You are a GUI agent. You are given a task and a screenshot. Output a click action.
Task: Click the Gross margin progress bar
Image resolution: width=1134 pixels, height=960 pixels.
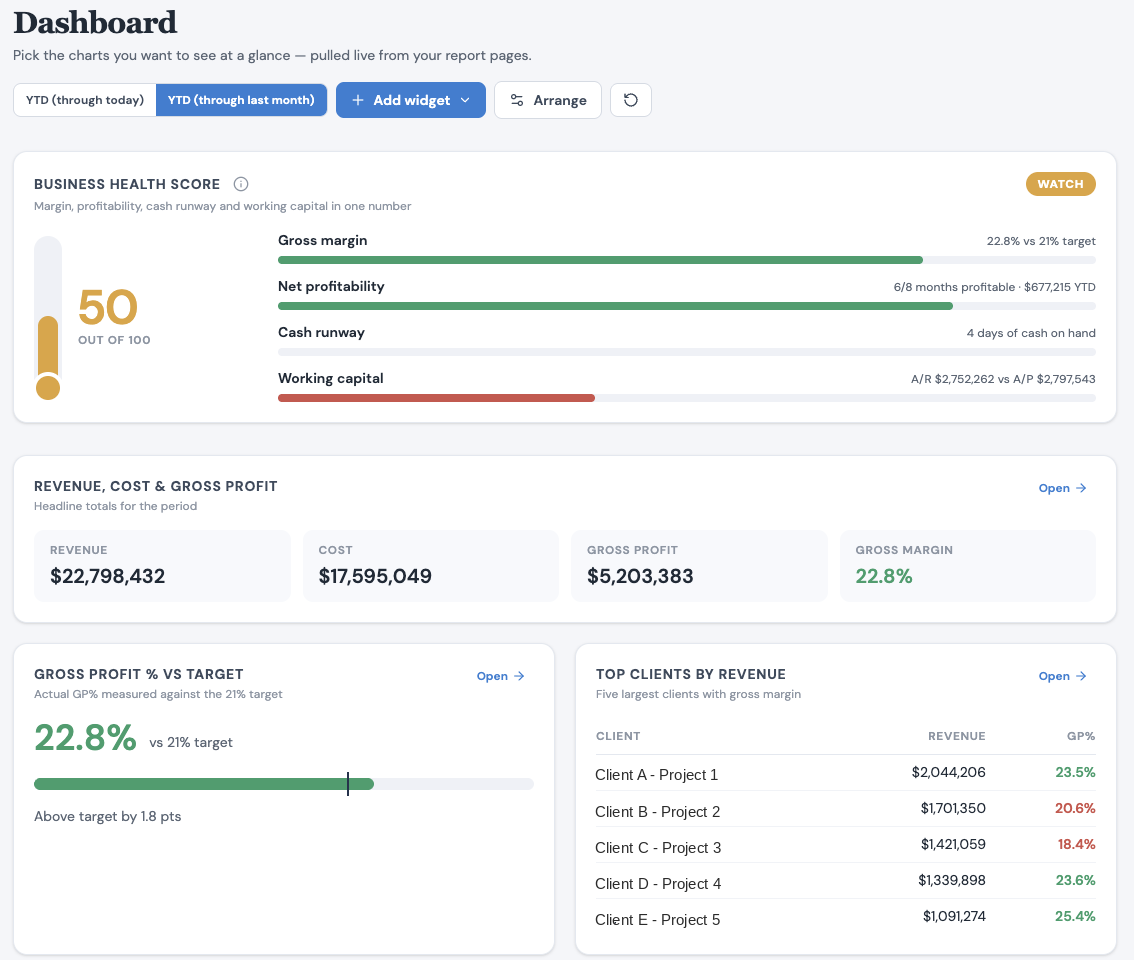[686, 260]
